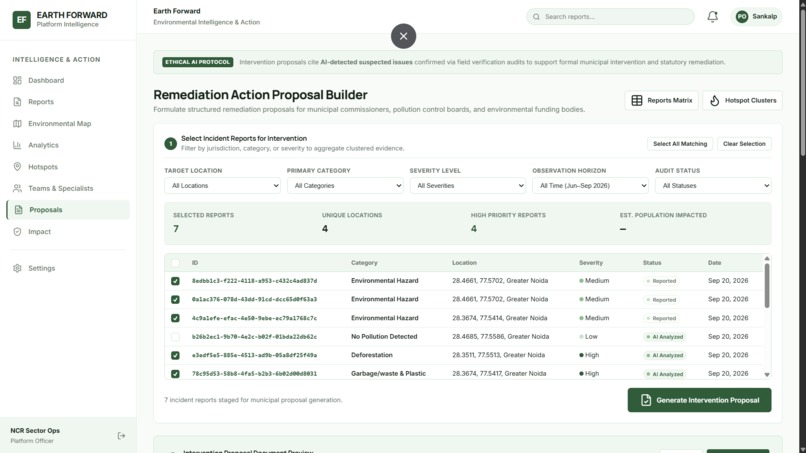The image size is (806, 453).
Task: Open Teams & Specialists
Action: 68,188
